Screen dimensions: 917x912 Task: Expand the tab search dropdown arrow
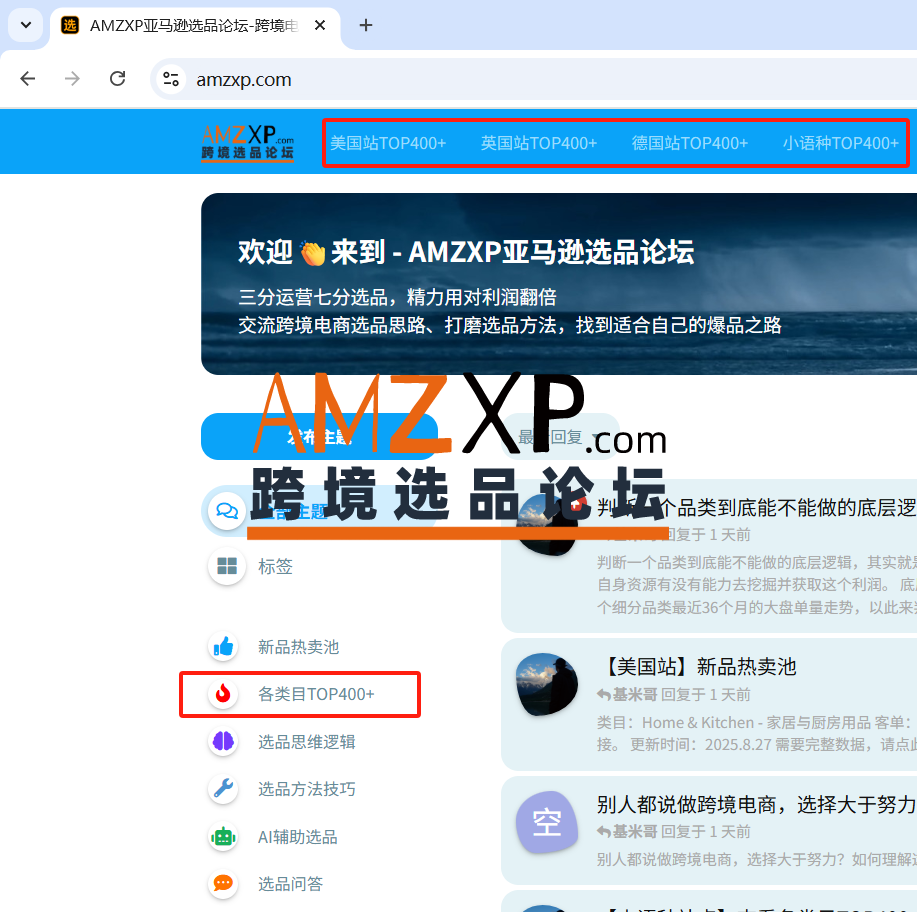(x=25, y=25)
